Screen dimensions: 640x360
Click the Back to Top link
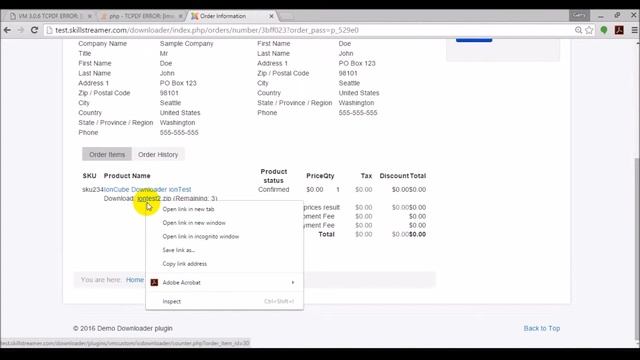coord(542,328)
